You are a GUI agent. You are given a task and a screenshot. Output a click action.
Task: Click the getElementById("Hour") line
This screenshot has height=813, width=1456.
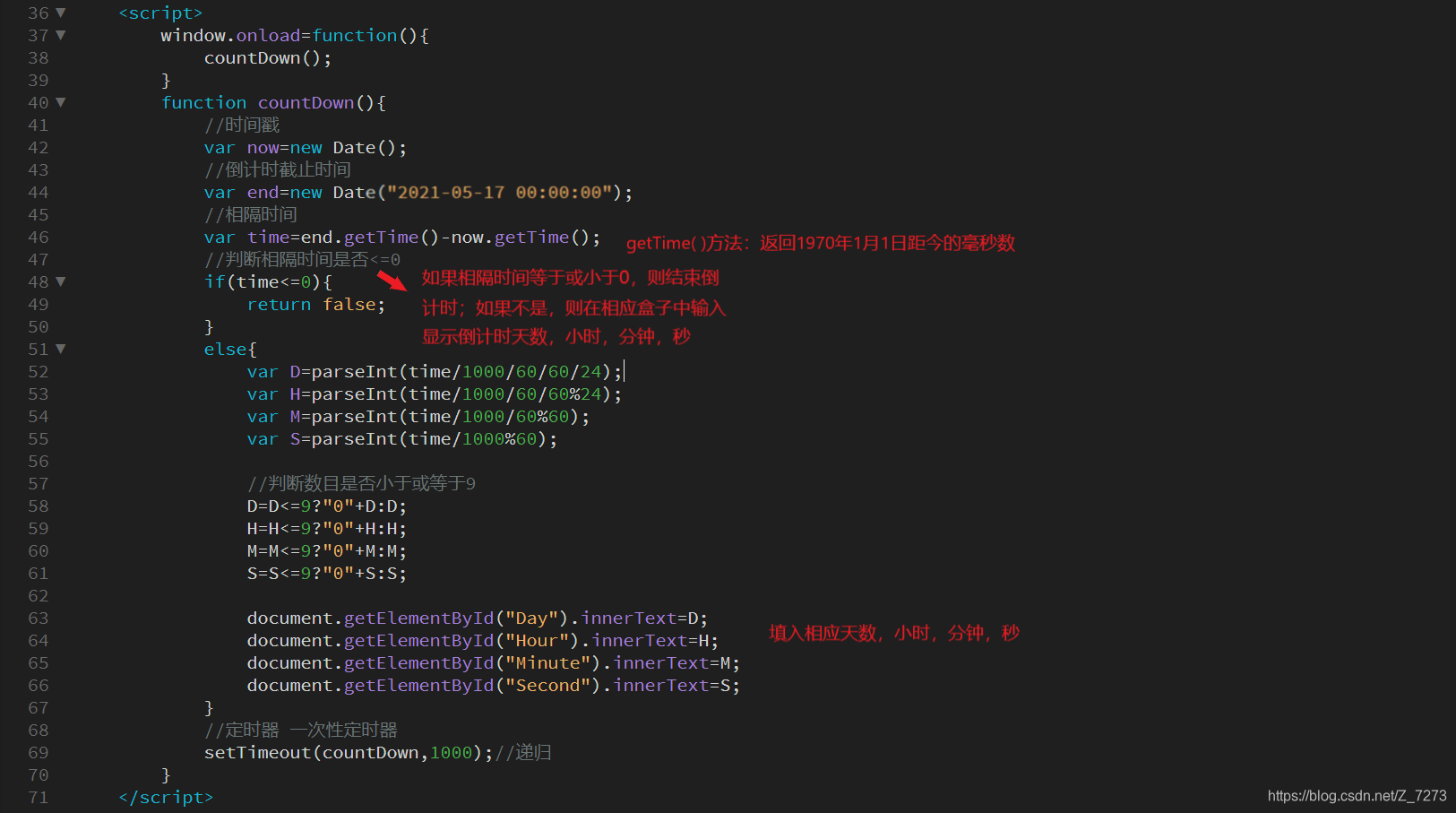(483, 641)
